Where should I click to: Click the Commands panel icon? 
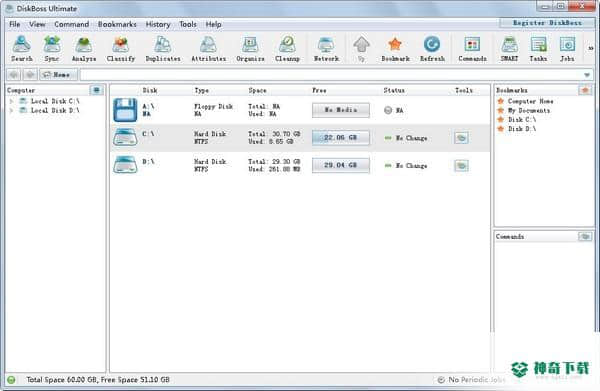[x=585, y=236]
